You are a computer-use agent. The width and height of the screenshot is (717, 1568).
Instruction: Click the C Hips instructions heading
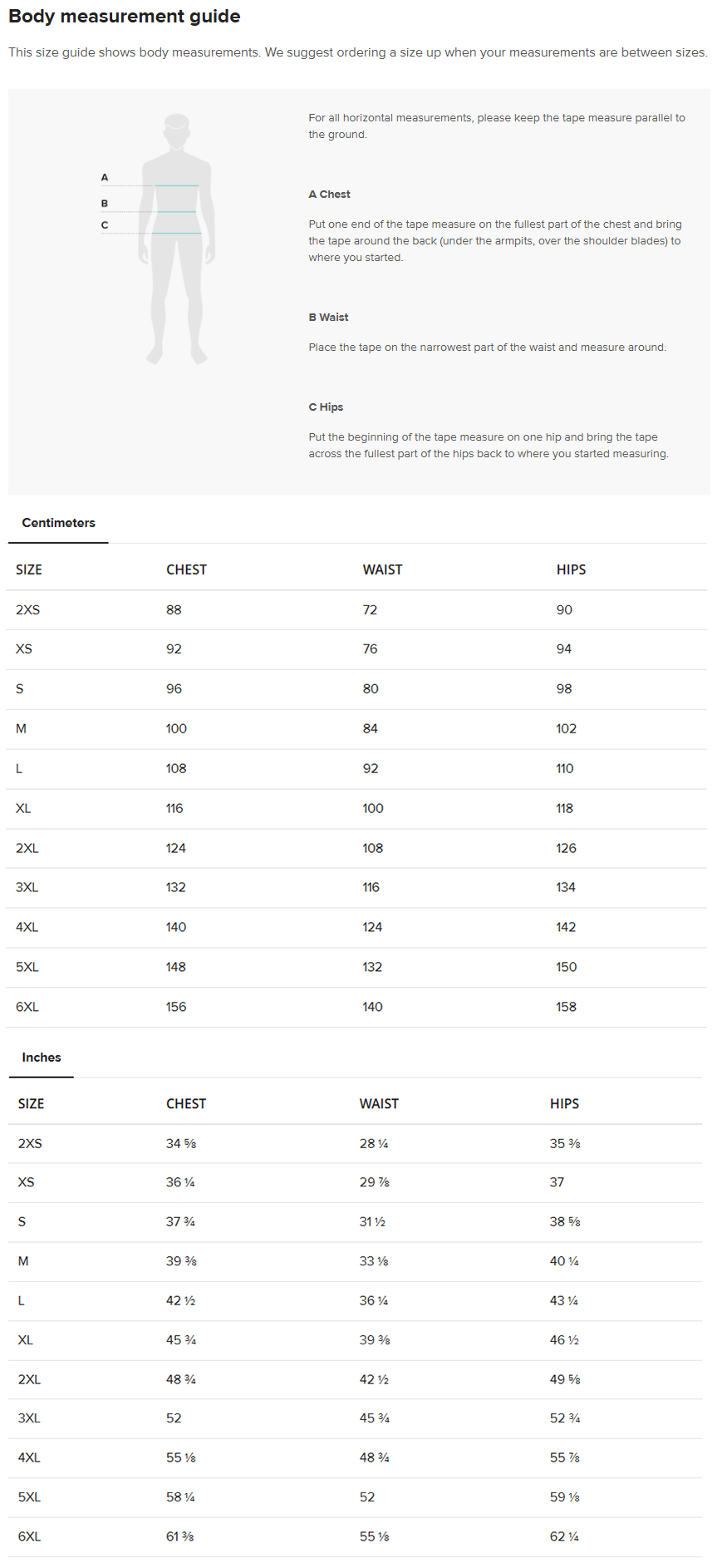tap(326, 407)
